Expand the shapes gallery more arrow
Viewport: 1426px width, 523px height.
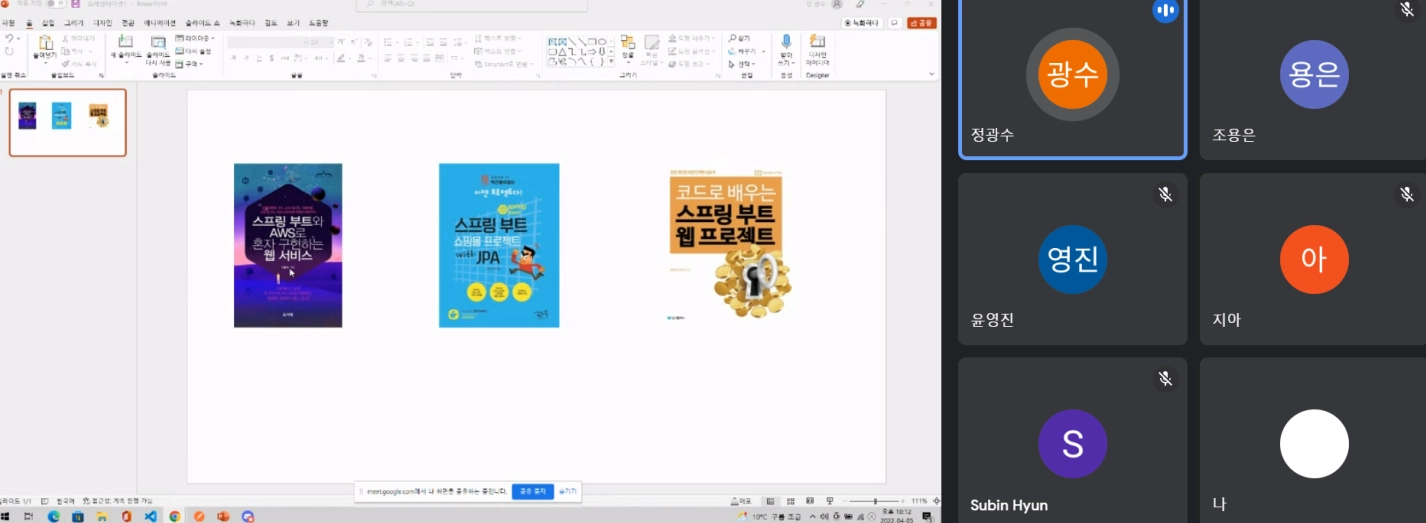[x=613, y=63]
